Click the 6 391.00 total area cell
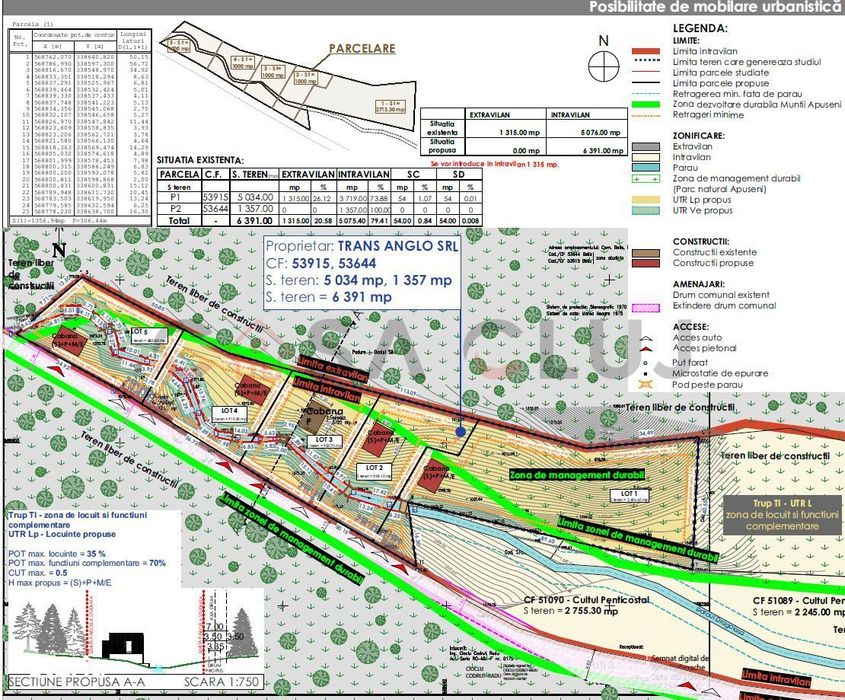Screen dimensions: 845x700 click(255, 220)
